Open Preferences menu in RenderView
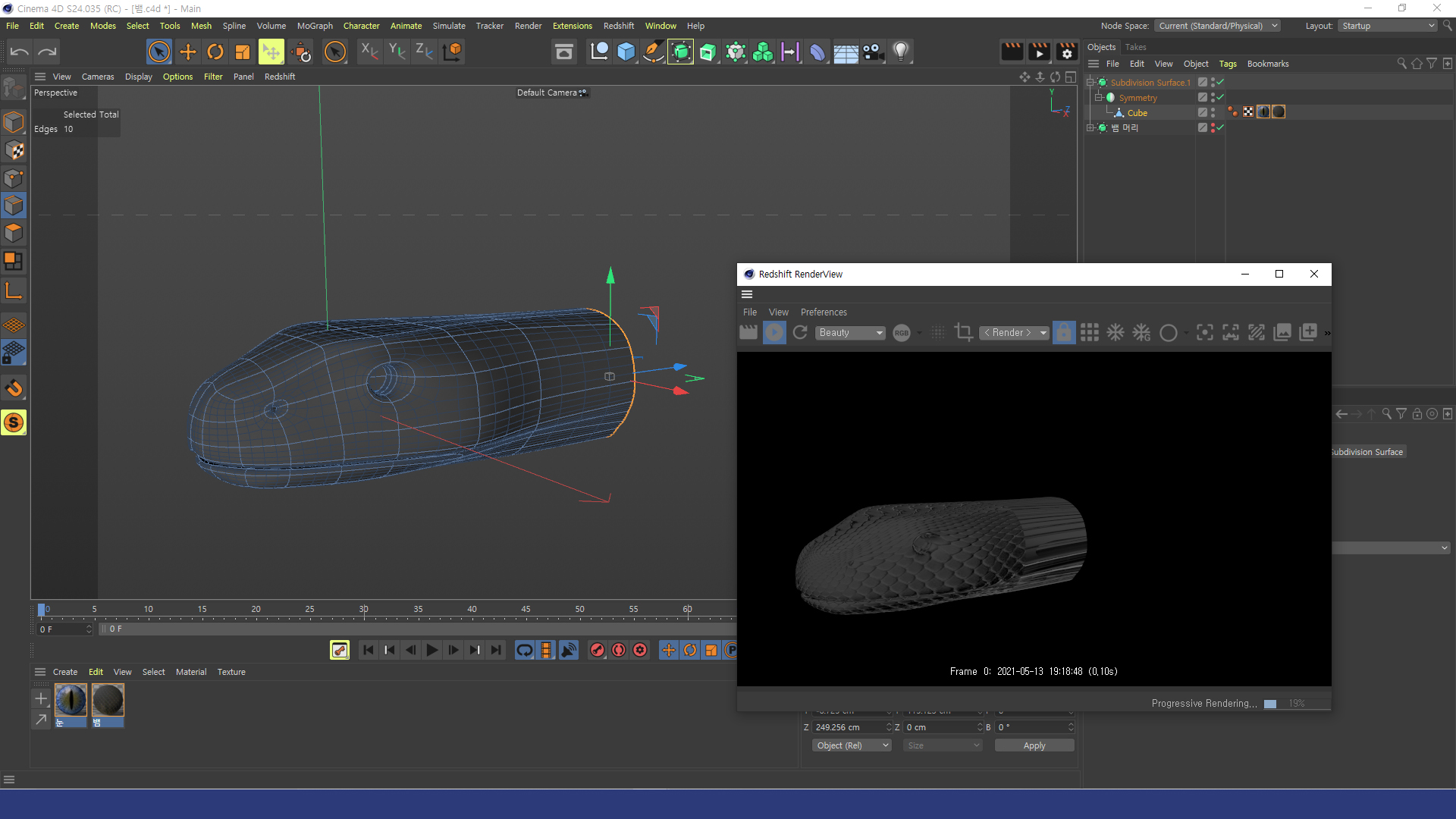 824,312
